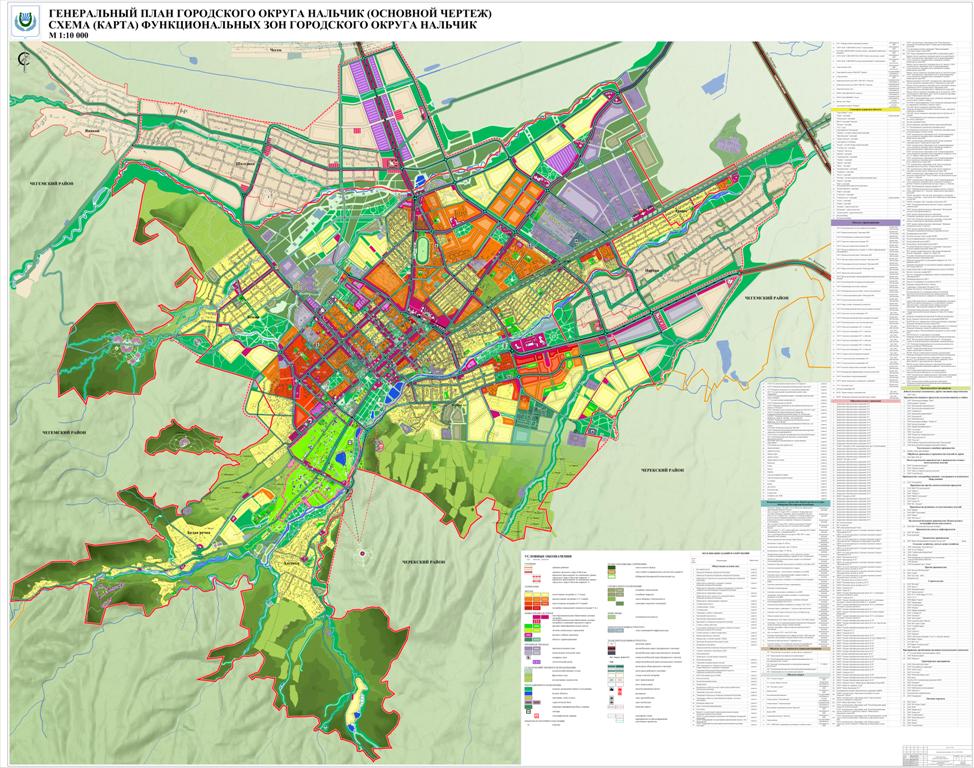Click the pink section header band in the table
Viewport: 974px width, 768px height.
pyautogui.click(x=865, y=401)
